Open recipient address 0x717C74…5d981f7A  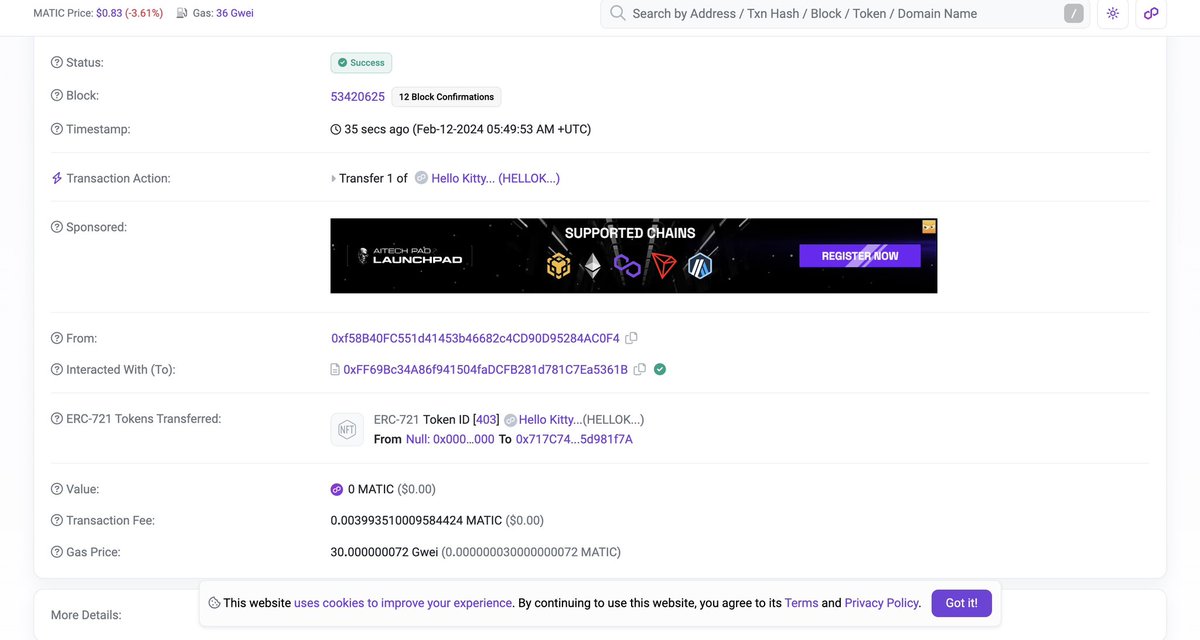[x=574, y=439]
